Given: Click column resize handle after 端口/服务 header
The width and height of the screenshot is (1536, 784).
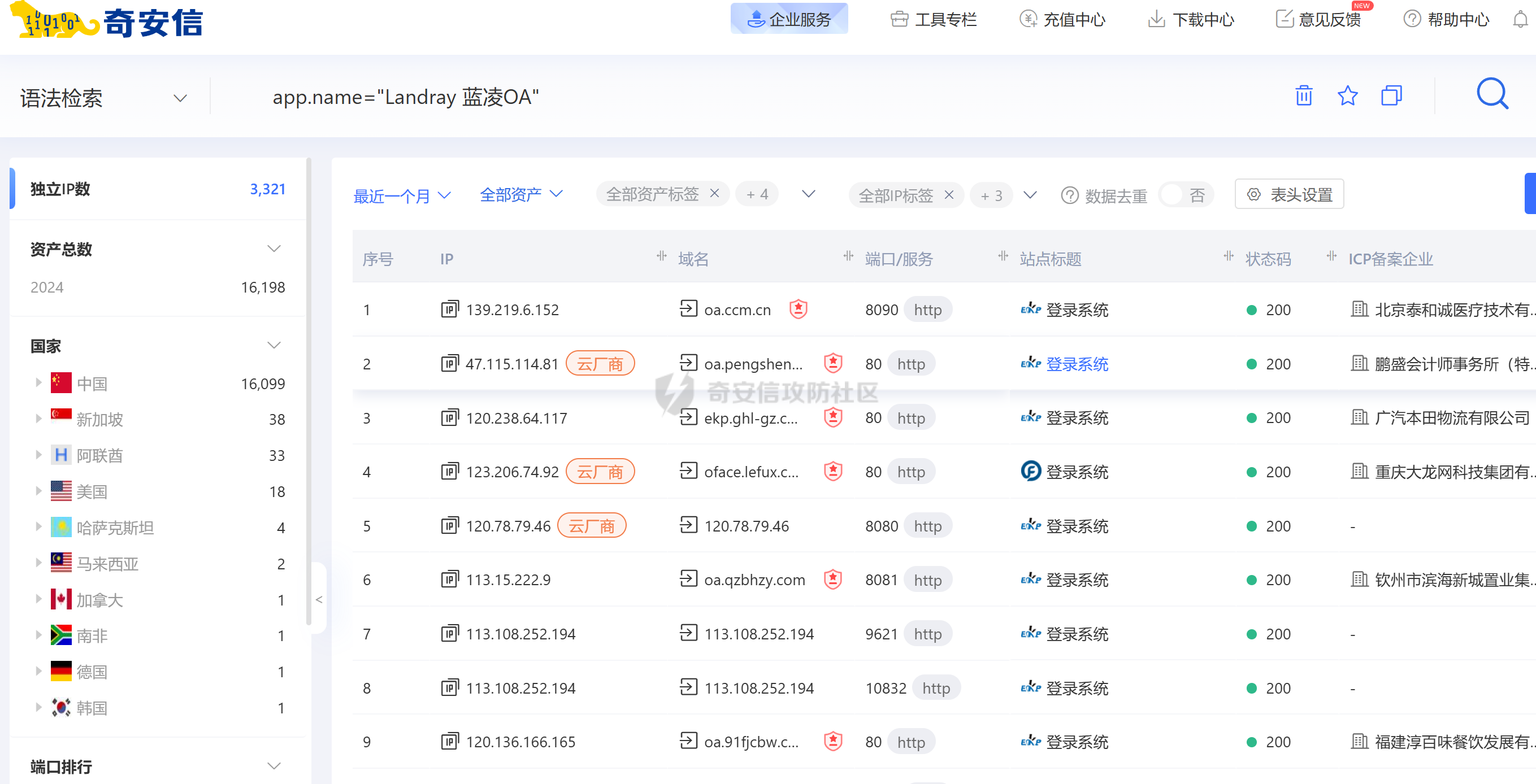Looking at the screenshot, I should click(1003, 256).
